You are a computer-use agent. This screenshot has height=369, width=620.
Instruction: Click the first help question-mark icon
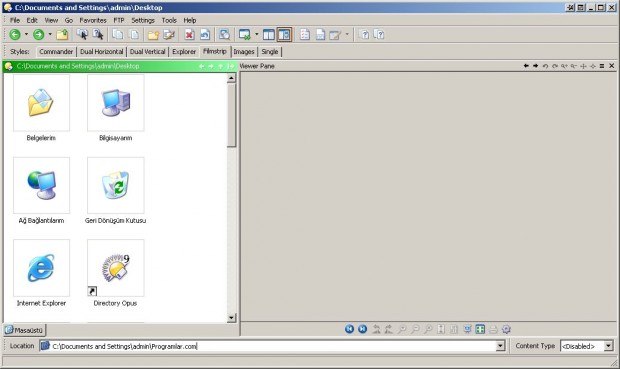click(364, 35)
